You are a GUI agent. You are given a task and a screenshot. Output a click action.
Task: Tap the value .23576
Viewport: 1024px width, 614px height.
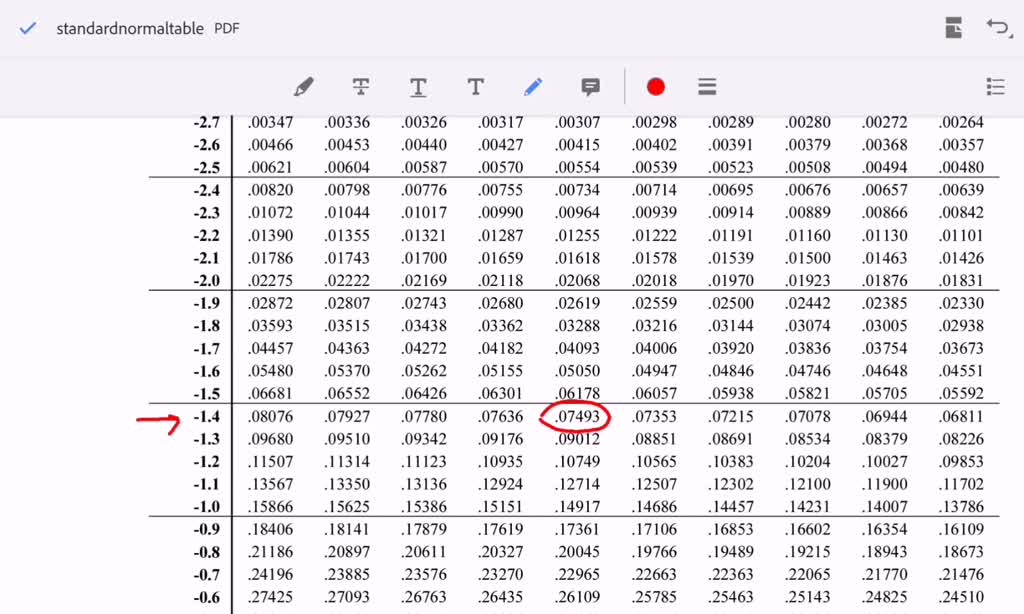point(424,575)
